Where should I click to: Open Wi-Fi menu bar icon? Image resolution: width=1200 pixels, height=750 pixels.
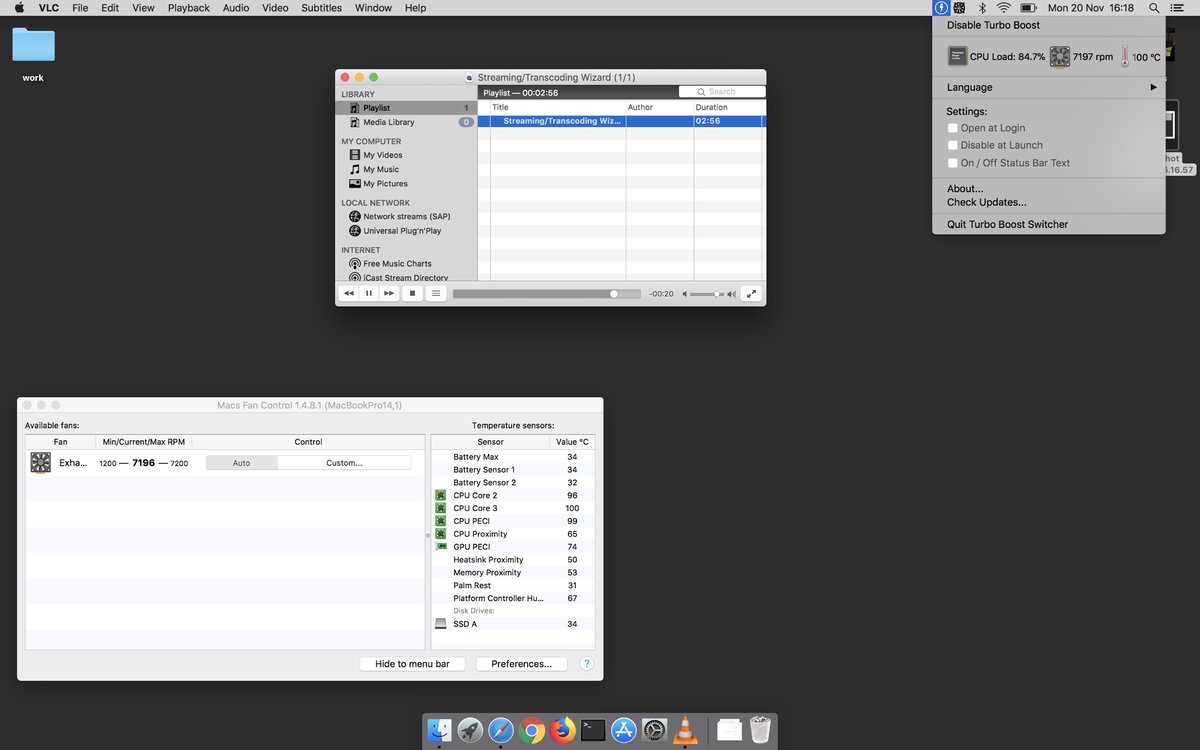tap(1004, 8)
